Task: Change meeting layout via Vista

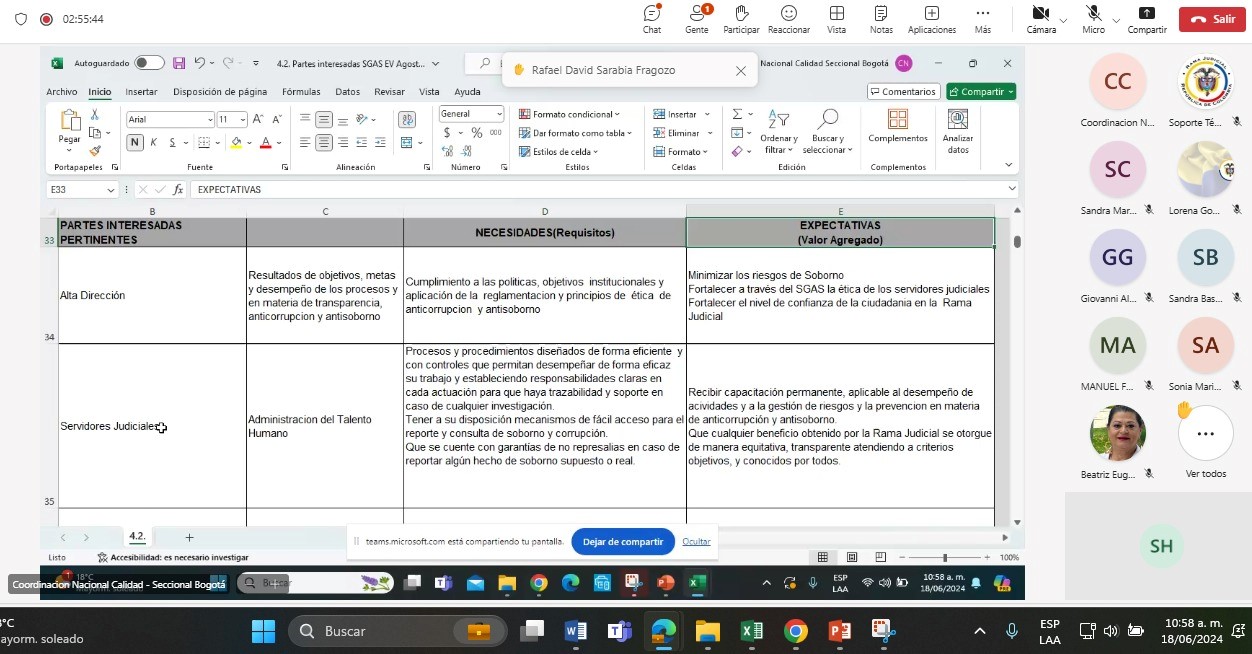Action: [836, 19]
